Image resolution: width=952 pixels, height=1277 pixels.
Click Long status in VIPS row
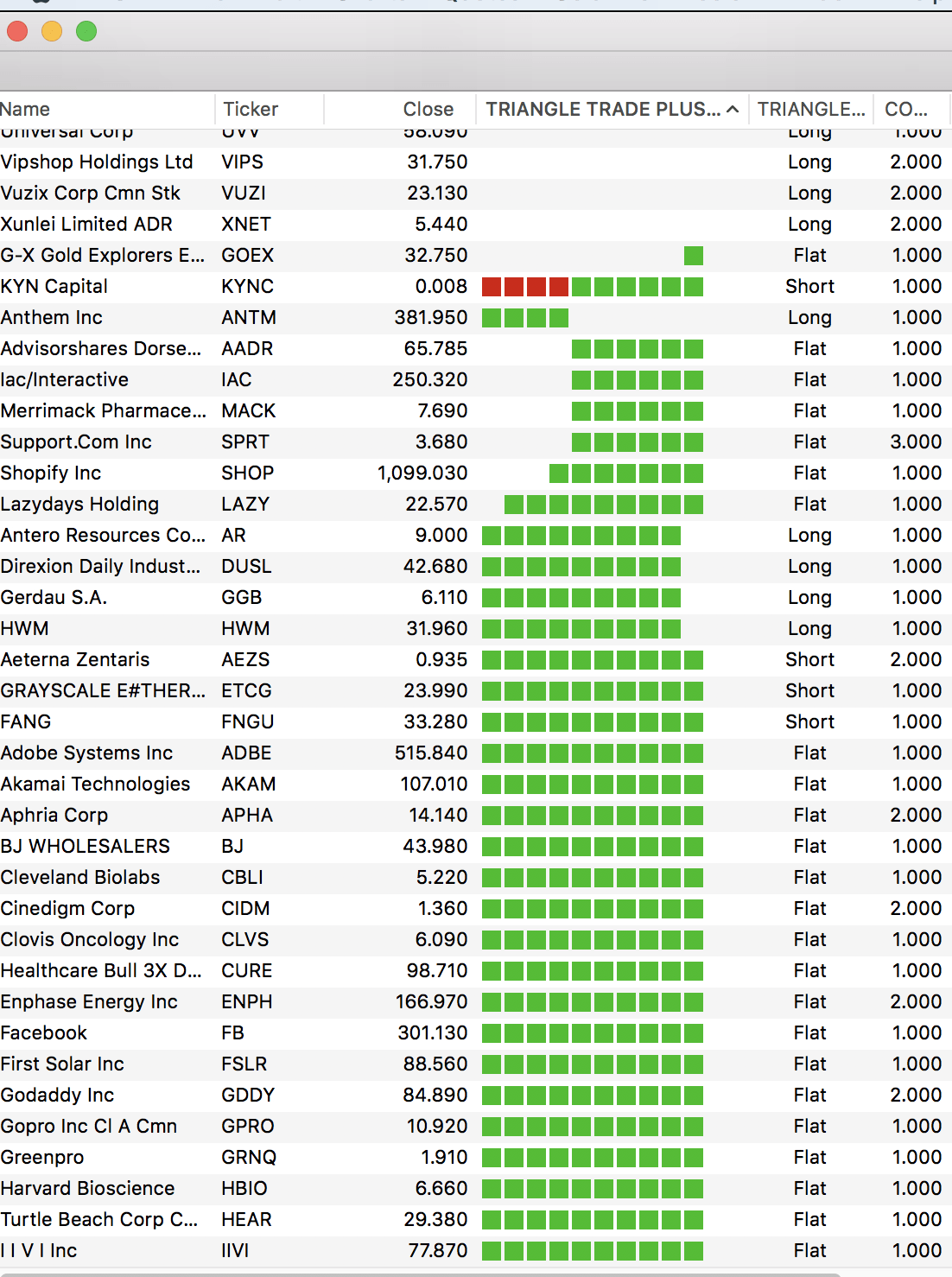click(x=810, y=162)
